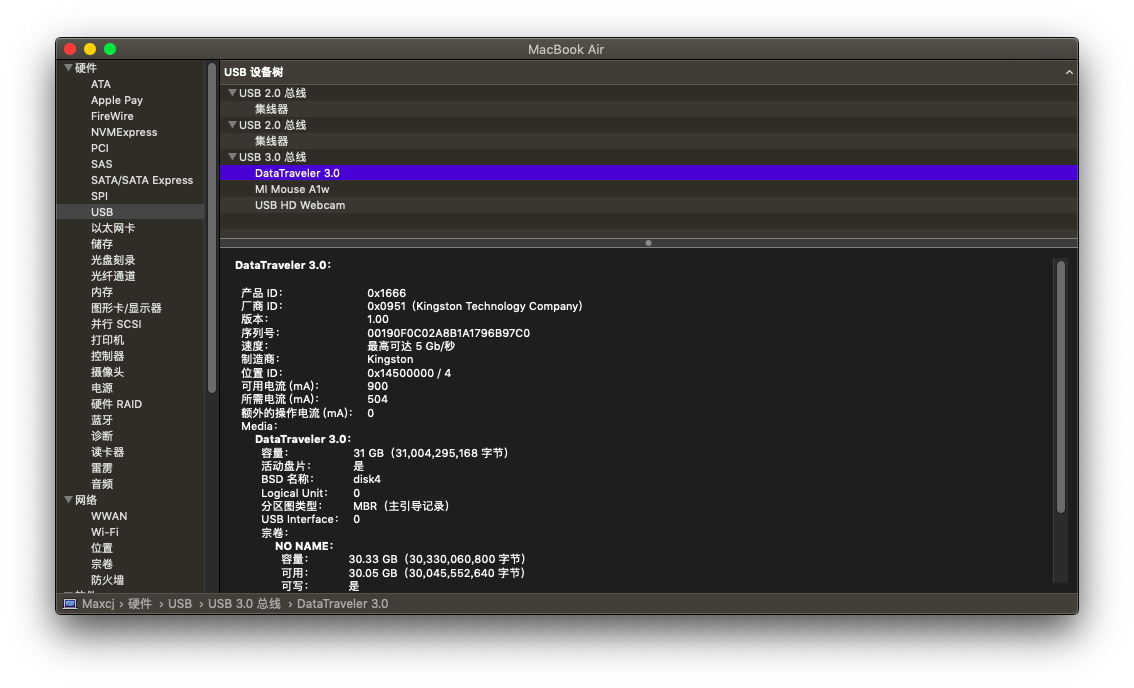
Task: Select SPI in the sidebar
Action: coord(99,196)
